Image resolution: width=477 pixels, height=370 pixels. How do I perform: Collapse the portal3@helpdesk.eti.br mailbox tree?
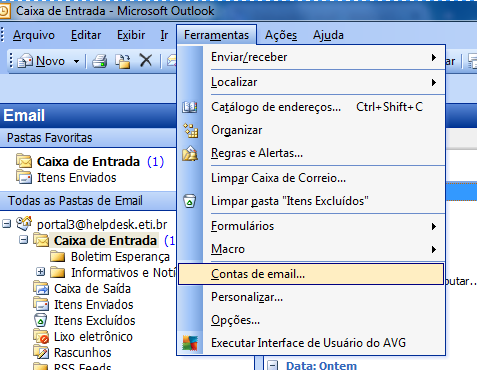[6, 224]
